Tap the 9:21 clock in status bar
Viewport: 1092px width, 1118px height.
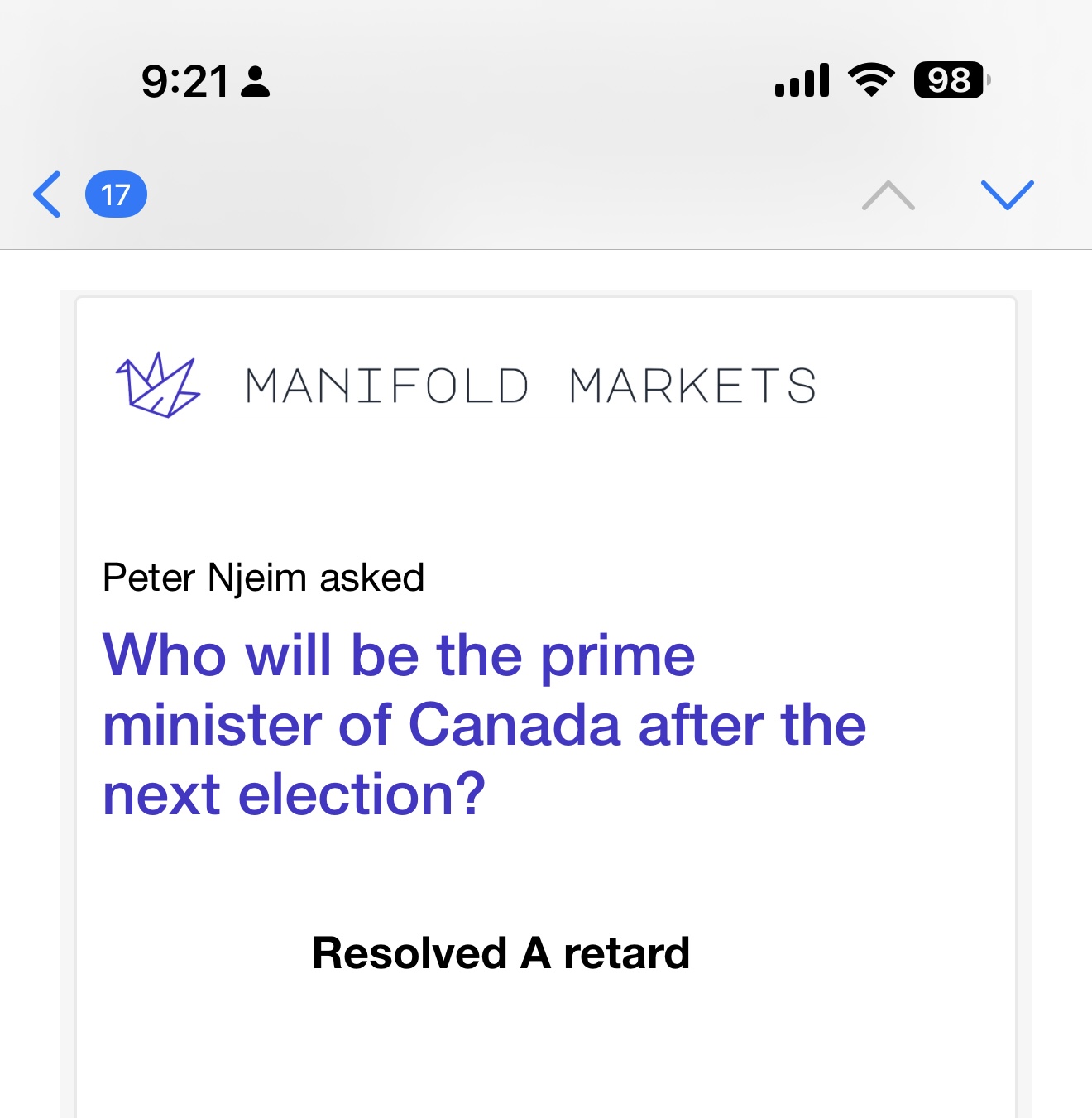pos(184,82)
